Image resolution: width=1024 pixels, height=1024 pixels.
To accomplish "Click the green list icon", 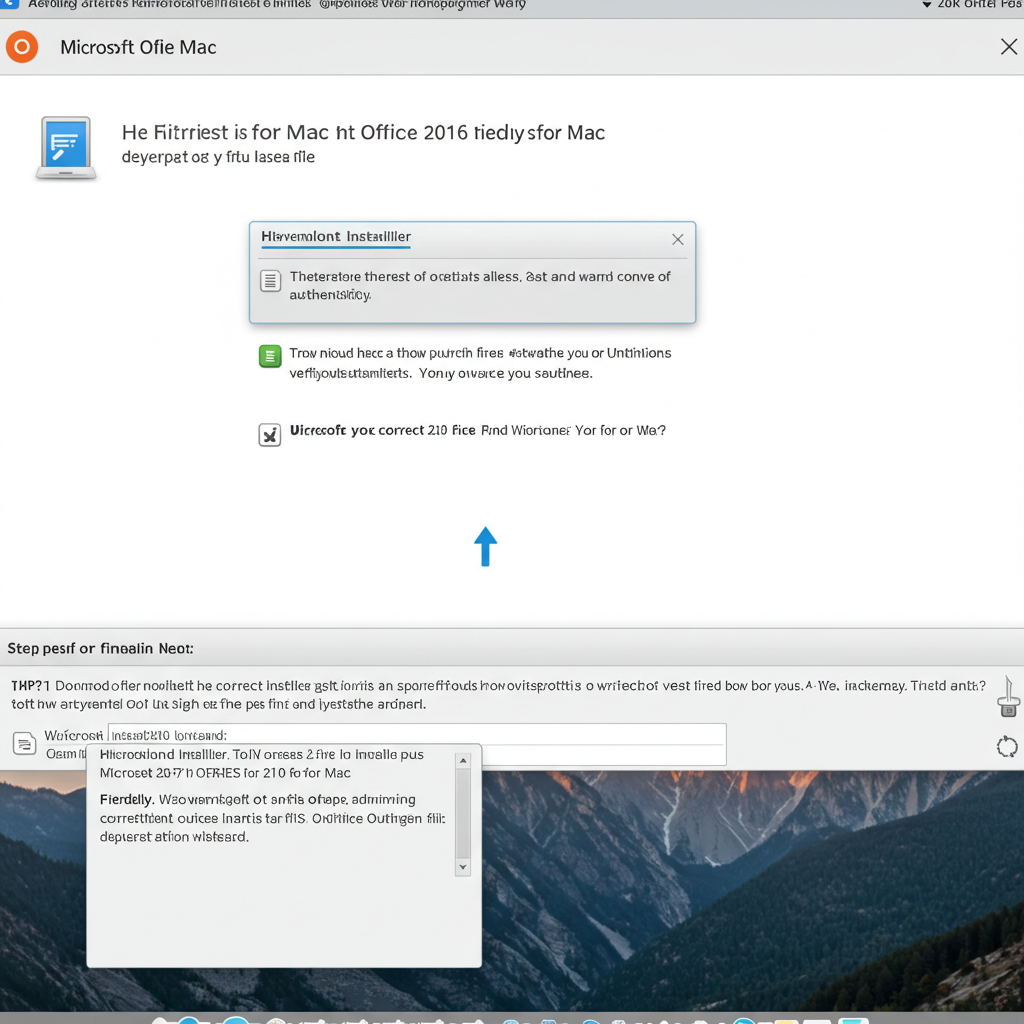I will (x=270, y=356).
